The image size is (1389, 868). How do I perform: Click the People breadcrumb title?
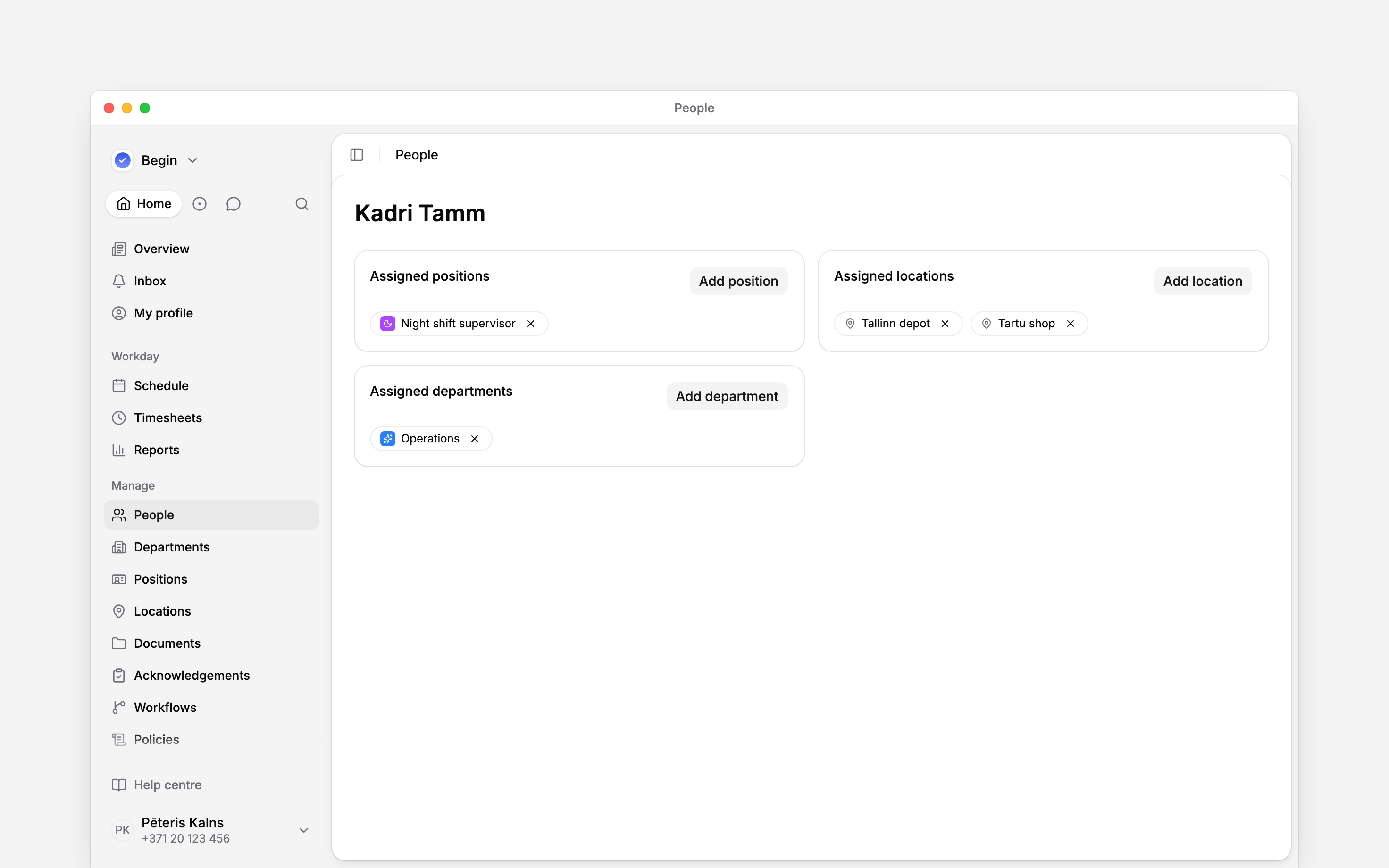pyautogui.click(x=417, y=155)
